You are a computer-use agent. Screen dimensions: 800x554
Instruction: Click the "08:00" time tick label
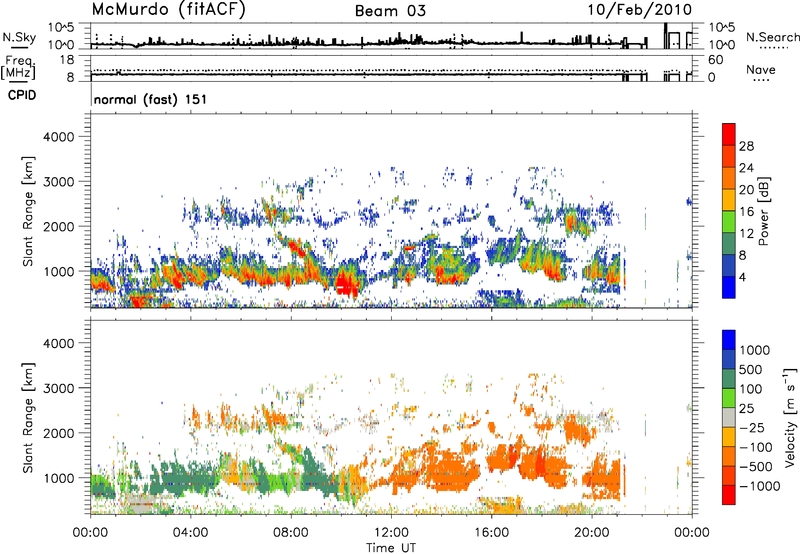(291, 533)
